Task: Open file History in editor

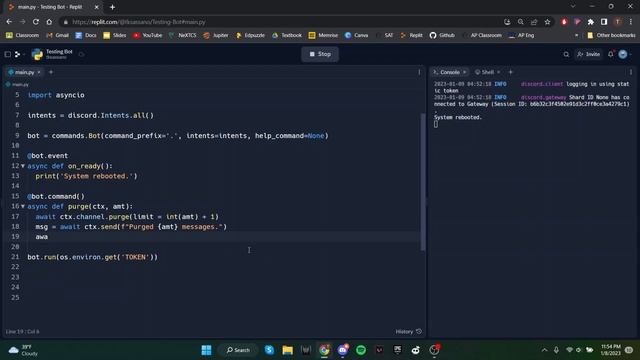Action: 408,331
